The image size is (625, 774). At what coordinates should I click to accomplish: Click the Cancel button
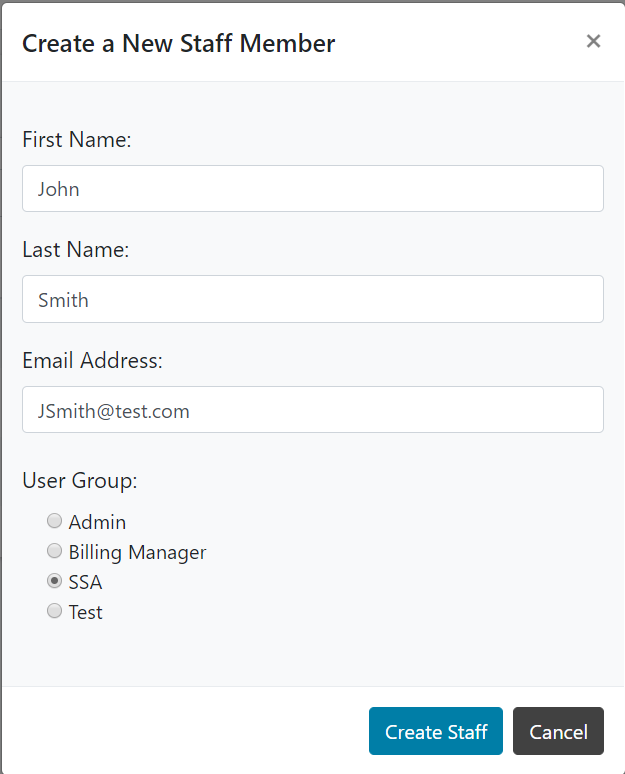point(558,731)
